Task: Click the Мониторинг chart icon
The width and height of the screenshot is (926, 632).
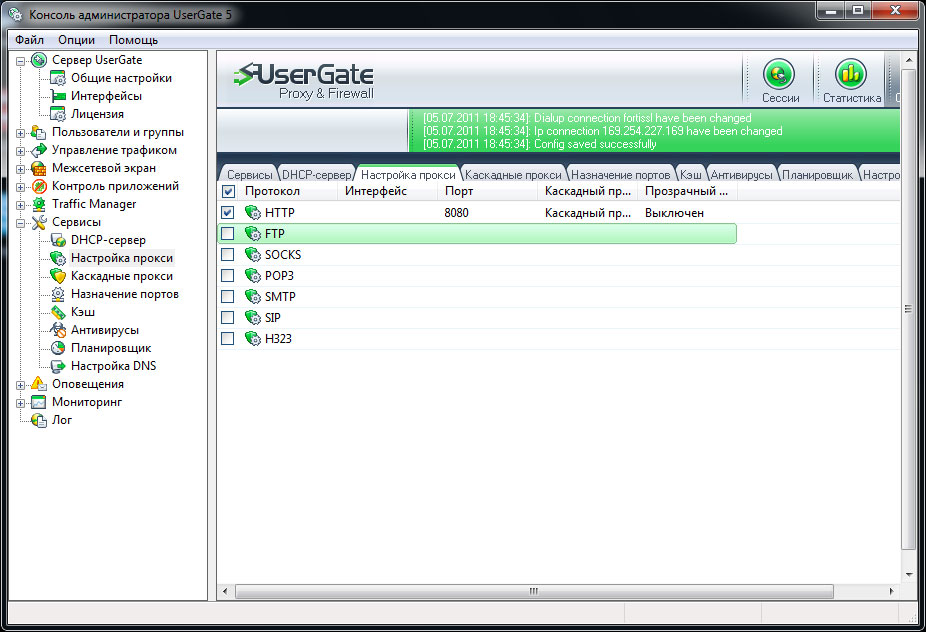Action: 39,402
